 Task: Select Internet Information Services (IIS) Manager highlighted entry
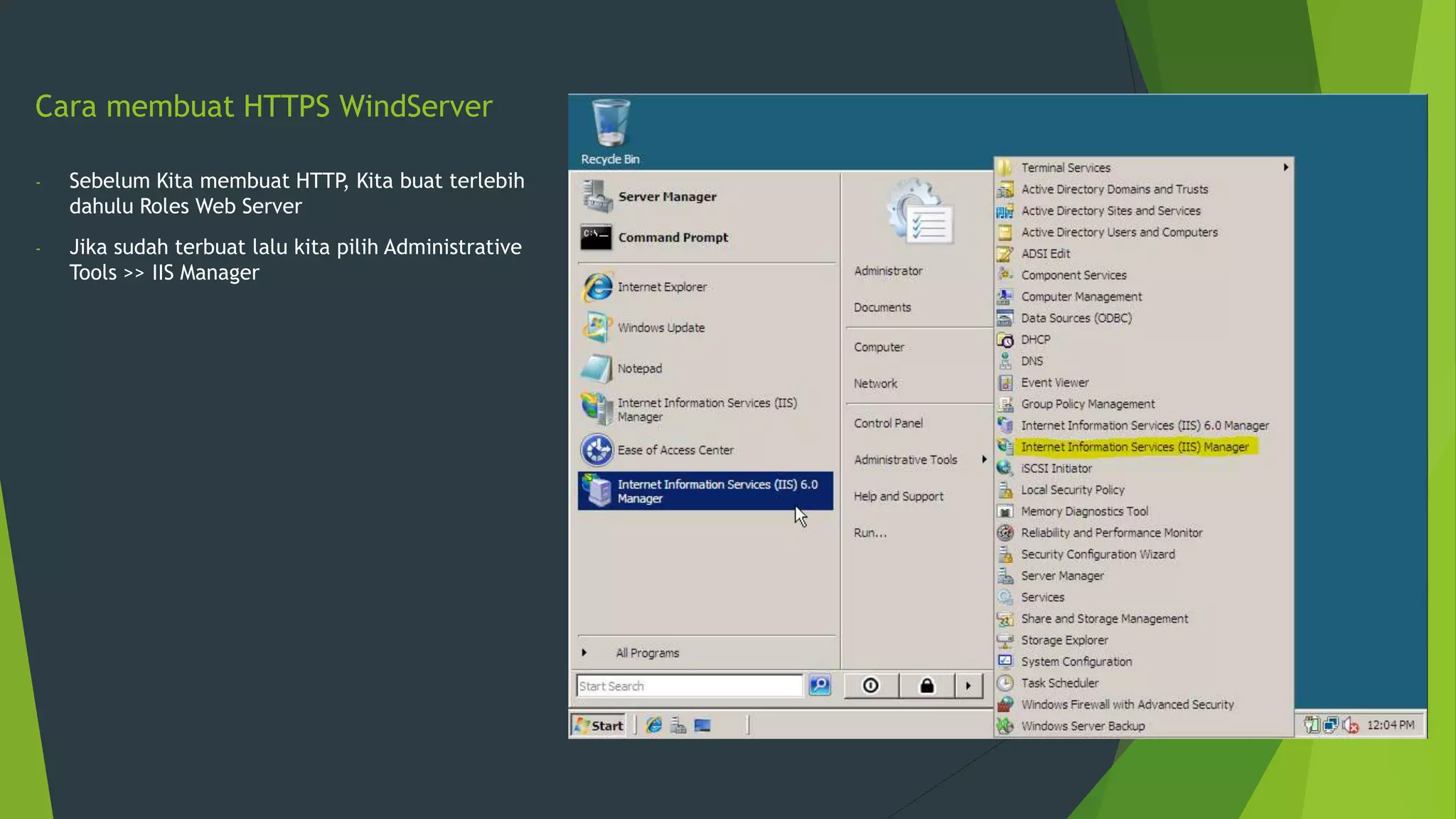point(1134,447)
